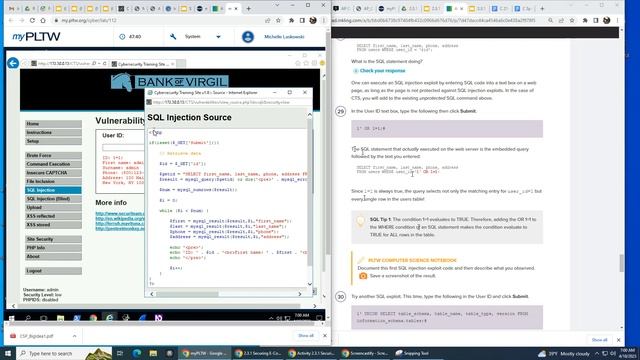The height and width of the screenshot is (360, 640).
Task: Open Michelle's user profile avatar
Action: tap(248, 37)
